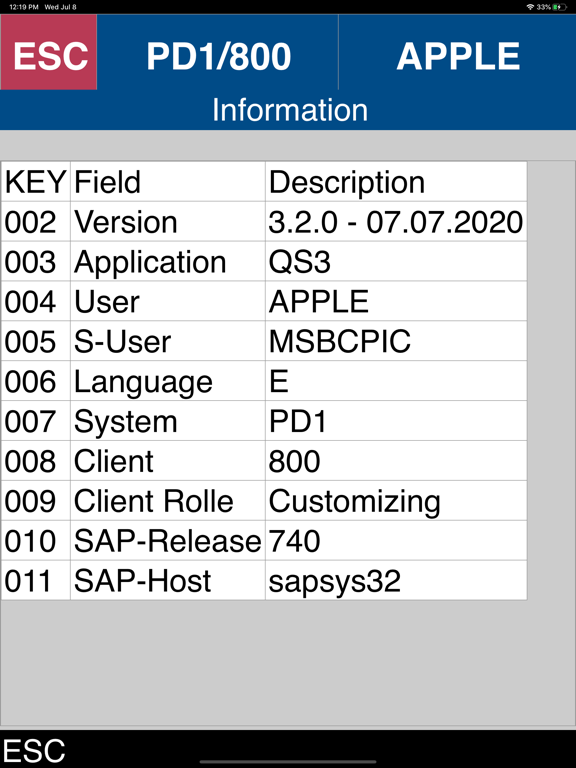
Task: Select the Application QS3 row
Action: click(x=264, y=262)
